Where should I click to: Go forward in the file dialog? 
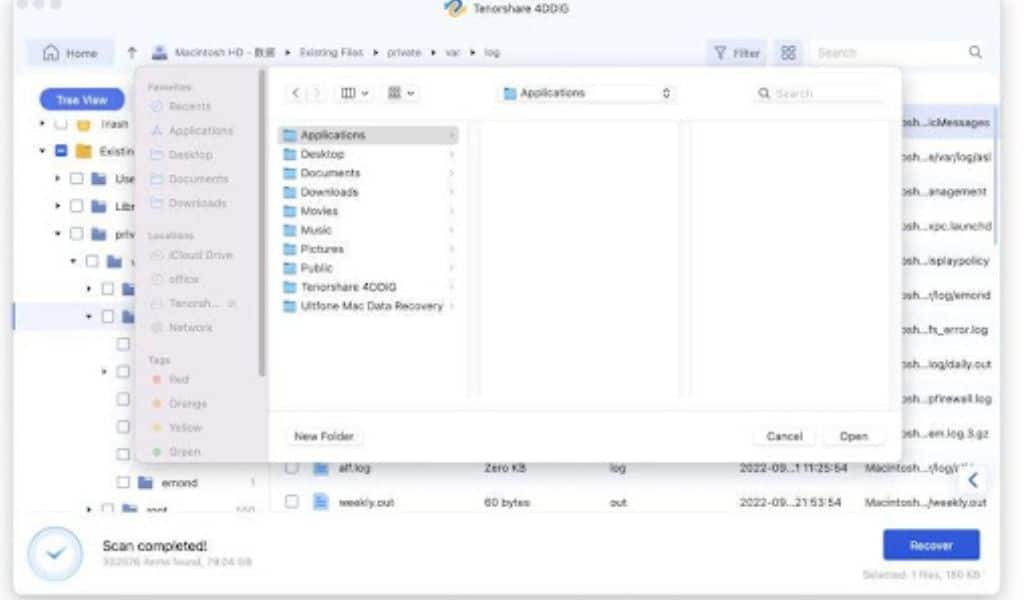(x=317, y=93)
